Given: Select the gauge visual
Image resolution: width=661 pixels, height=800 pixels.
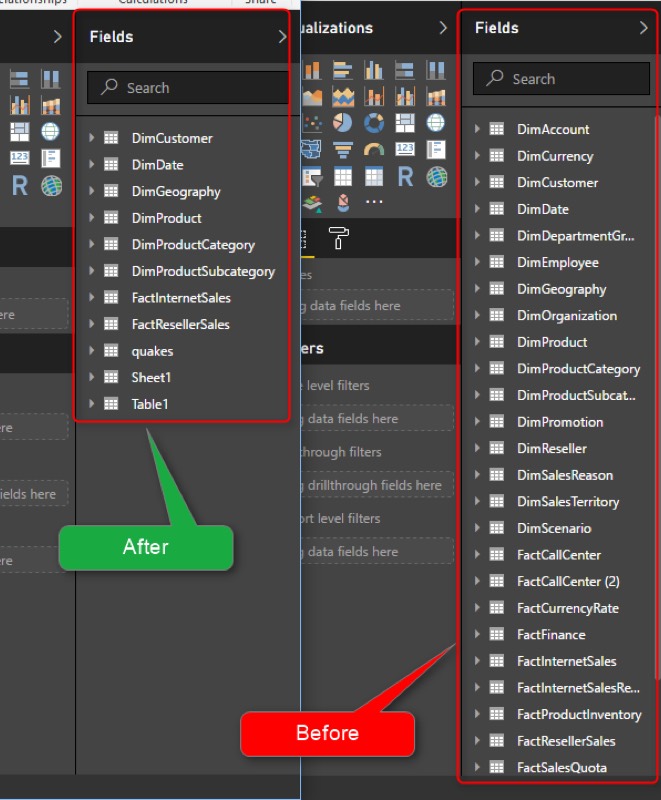Looking at the screenshot, I should click(x=373, y=149).
